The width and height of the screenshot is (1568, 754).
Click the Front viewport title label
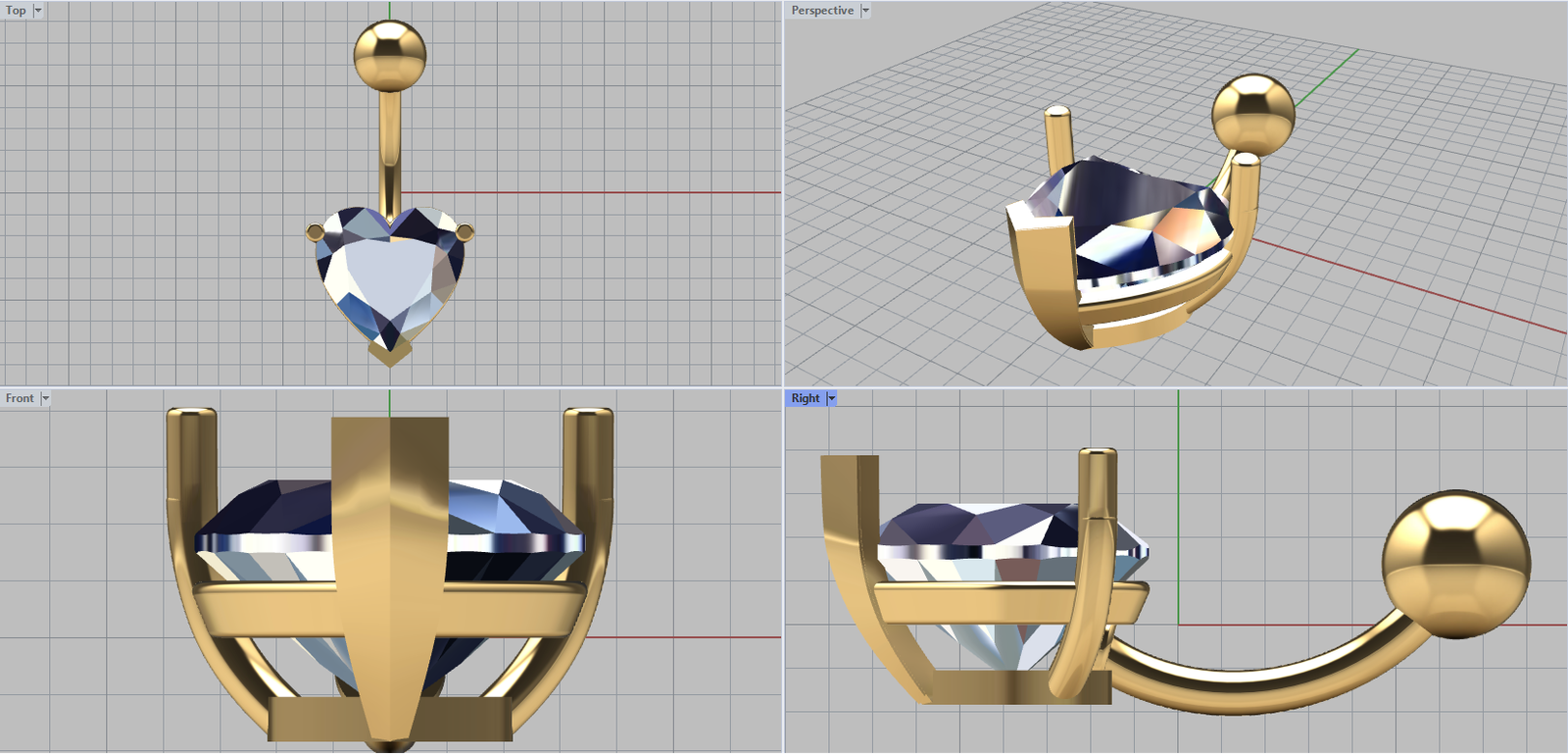[x=19, y=398]
